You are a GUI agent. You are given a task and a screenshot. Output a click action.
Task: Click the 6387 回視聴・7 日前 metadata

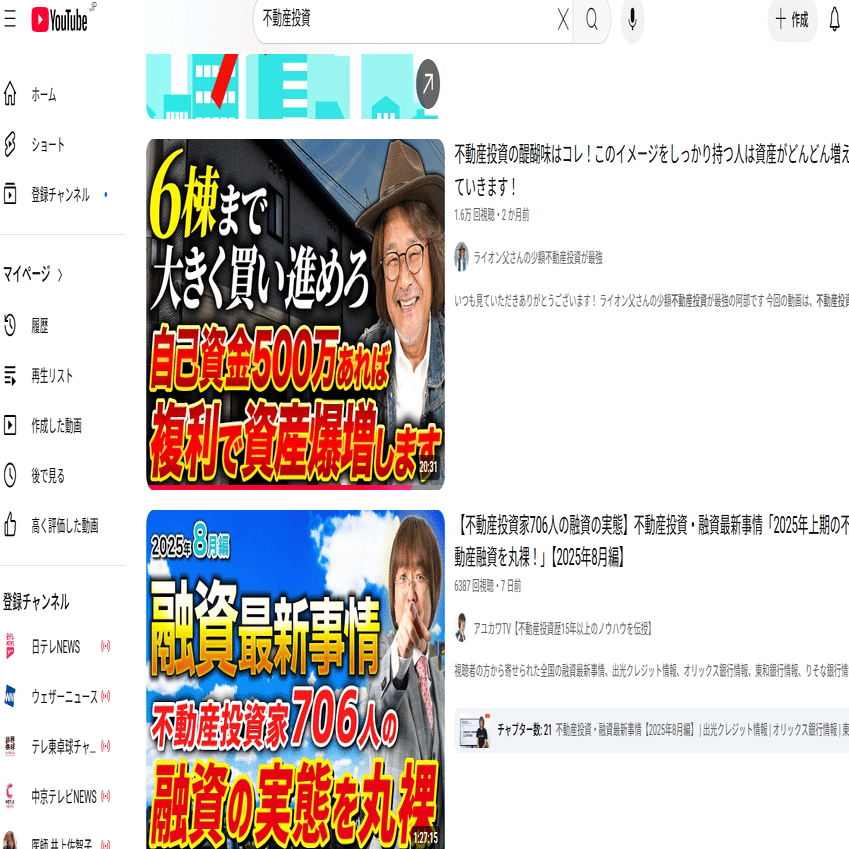coord(488,585)
